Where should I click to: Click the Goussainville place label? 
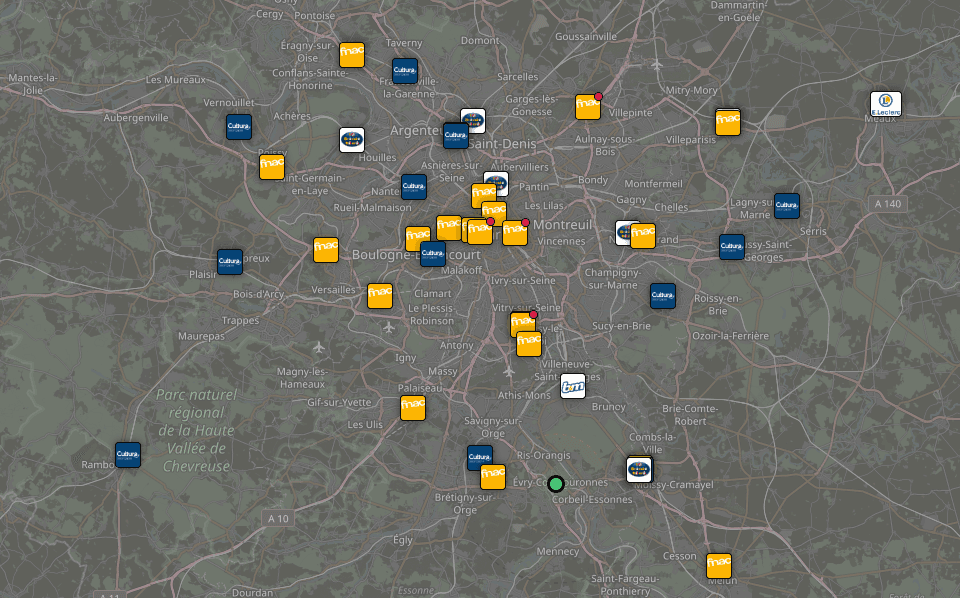[586, 37]
